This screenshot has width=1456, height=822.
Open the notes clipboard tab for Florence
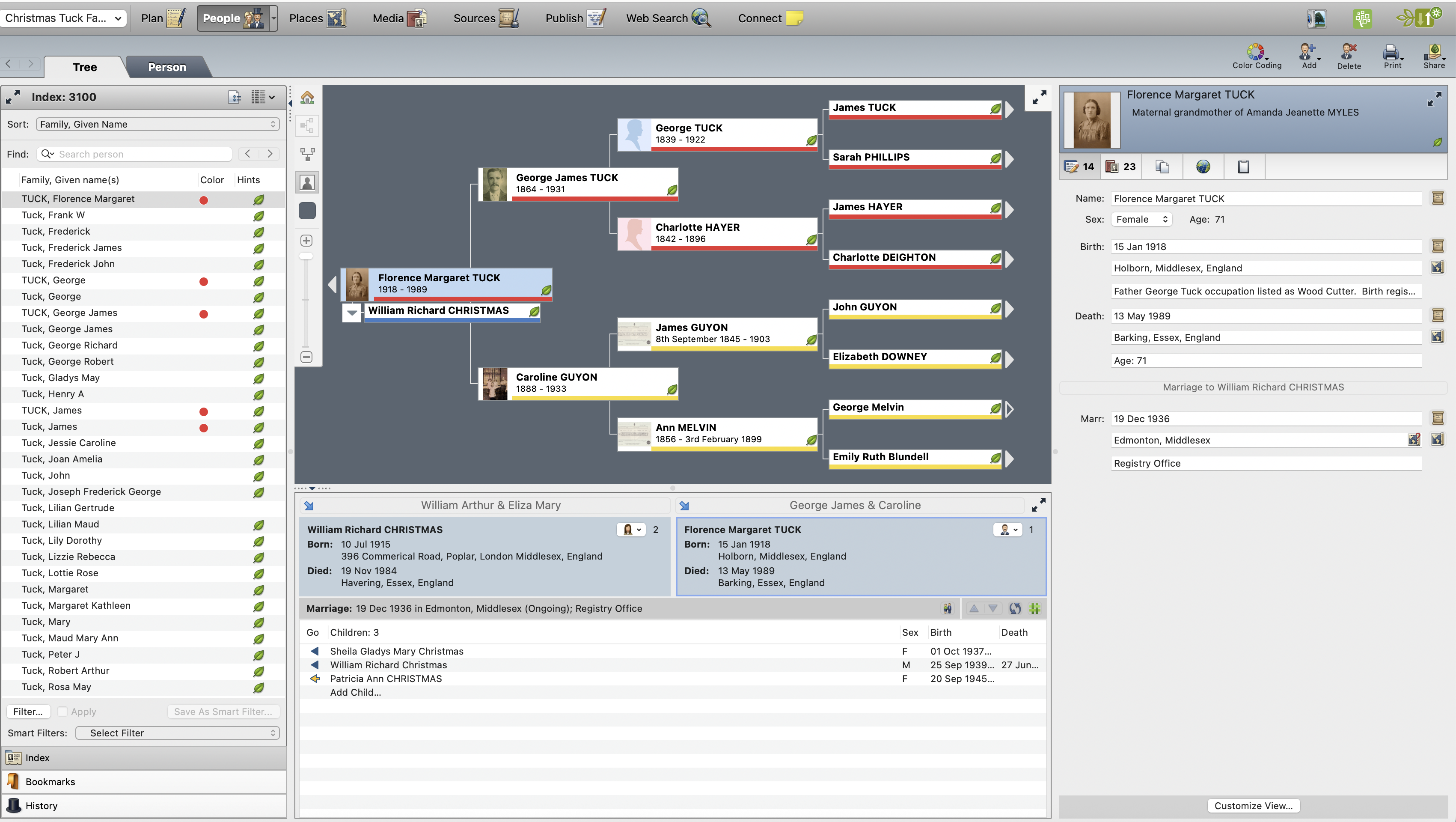coord(1243,166)
